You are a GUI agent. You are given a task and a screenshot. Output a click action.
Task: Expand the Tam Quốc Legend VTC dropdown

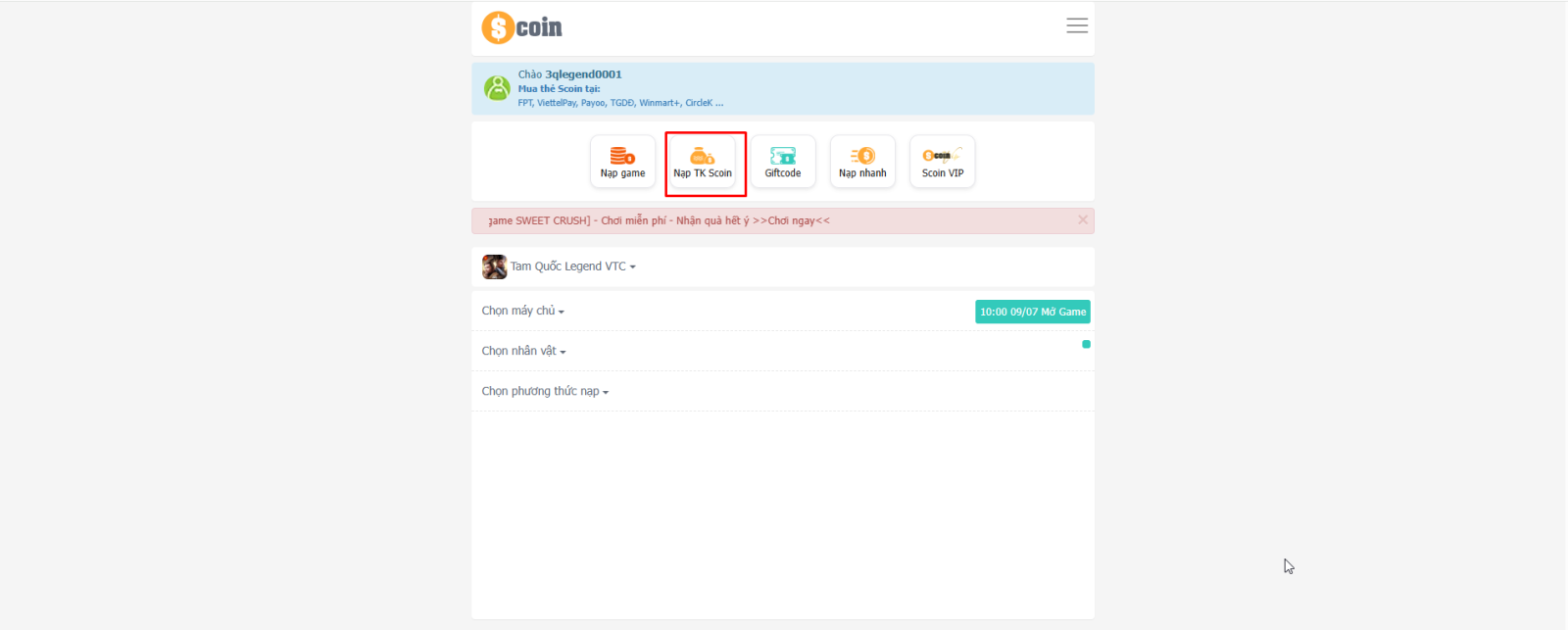click(x=573, y=267)
